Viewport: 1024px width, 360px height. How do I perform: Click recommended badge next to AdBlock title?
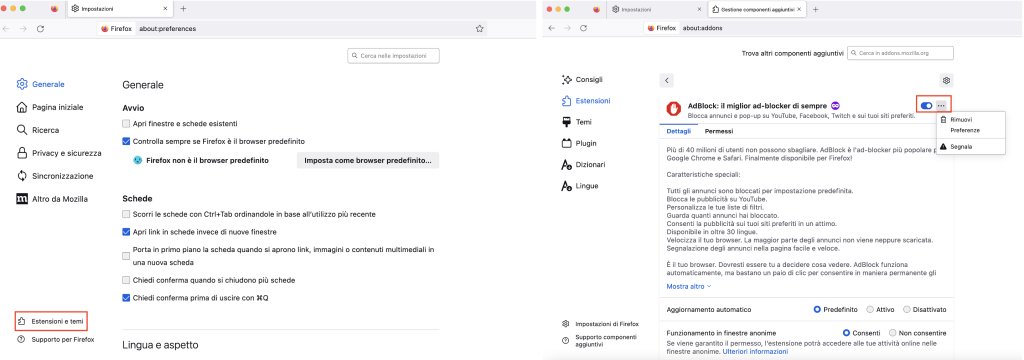pyautogui.click(x=835, y=105)
